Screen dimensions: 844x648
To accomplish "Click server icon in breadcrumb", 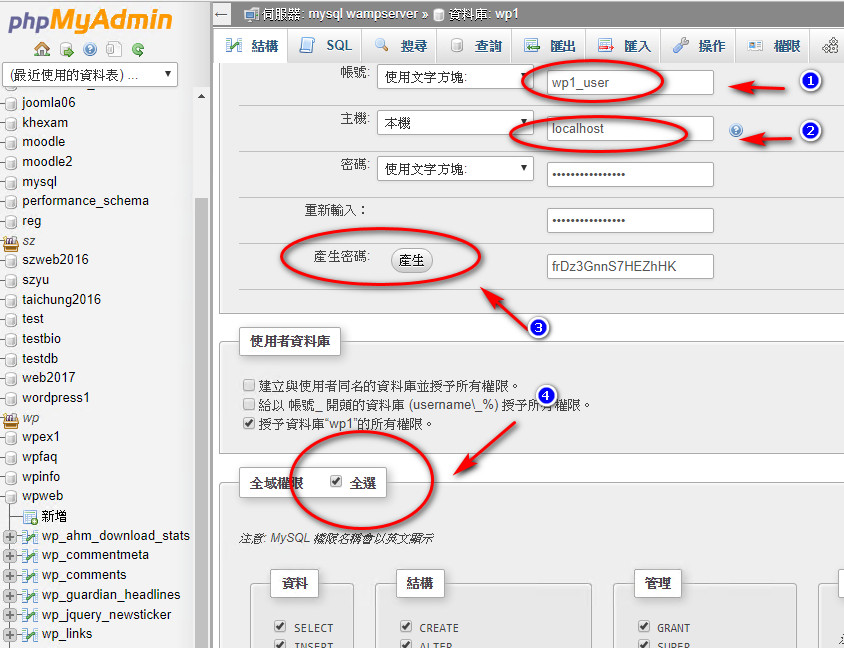I will point(250,15).
